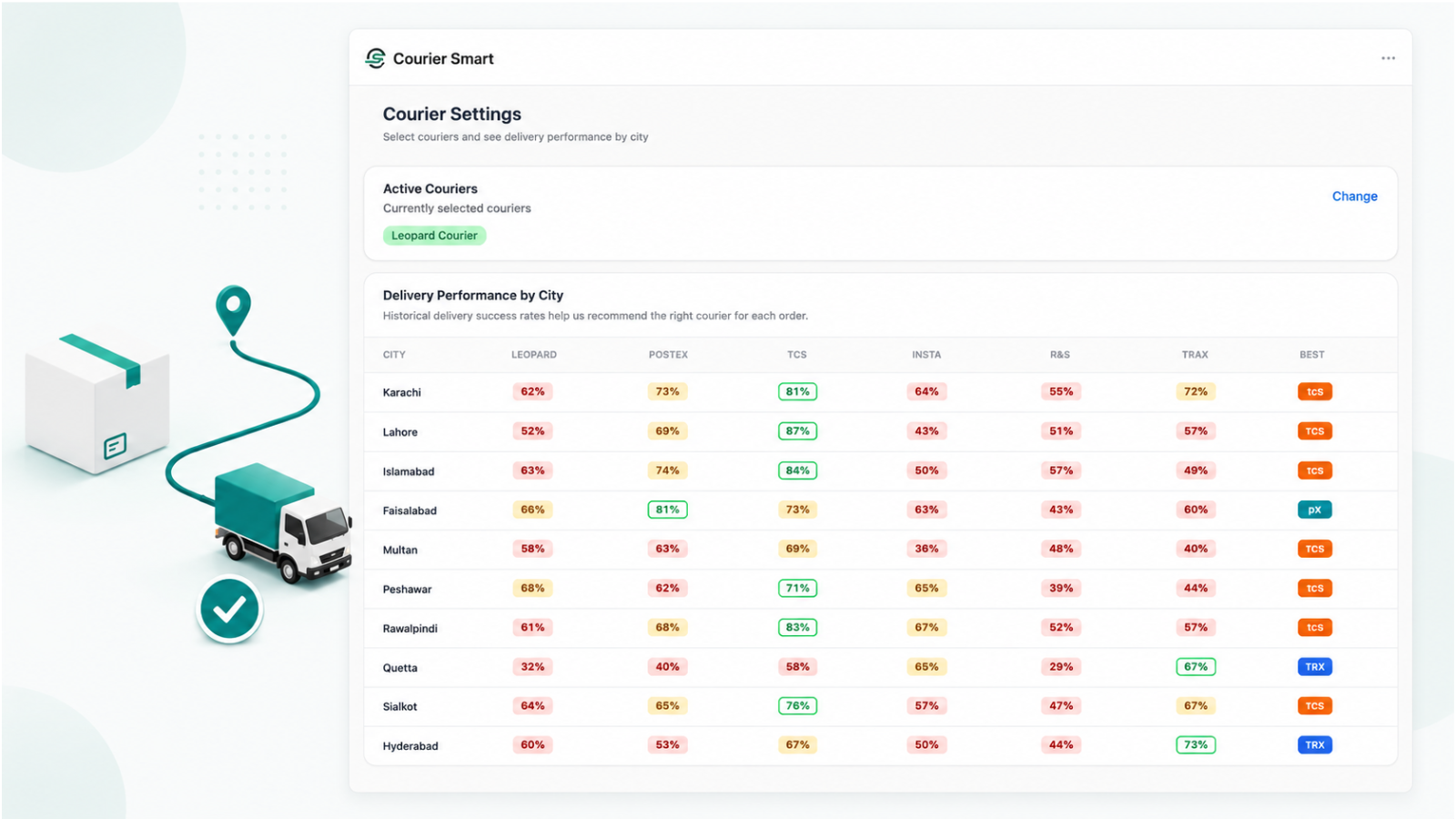The image size is (1456, 819).
Task: Click the TCS best badge for Islamabad
Action: (x=1314, y=470)
